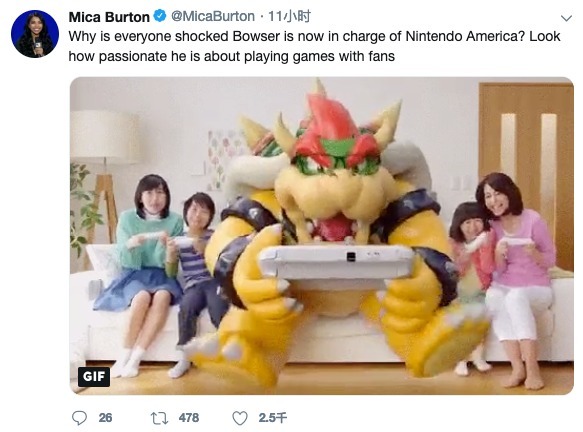583x432 pixels.
Task: Open Mica Burton's profile picture
Action: click(x=35, y=34)
